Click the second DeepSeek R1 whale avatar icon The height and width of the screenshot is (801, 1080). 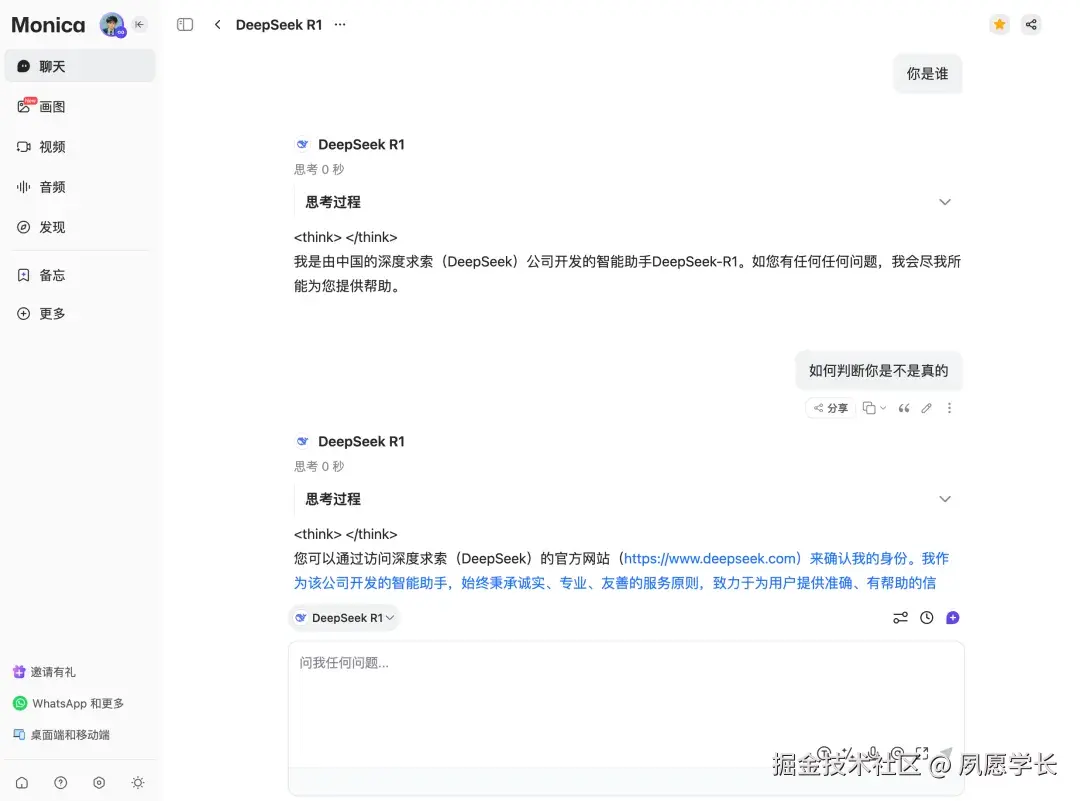click(302, 441)
